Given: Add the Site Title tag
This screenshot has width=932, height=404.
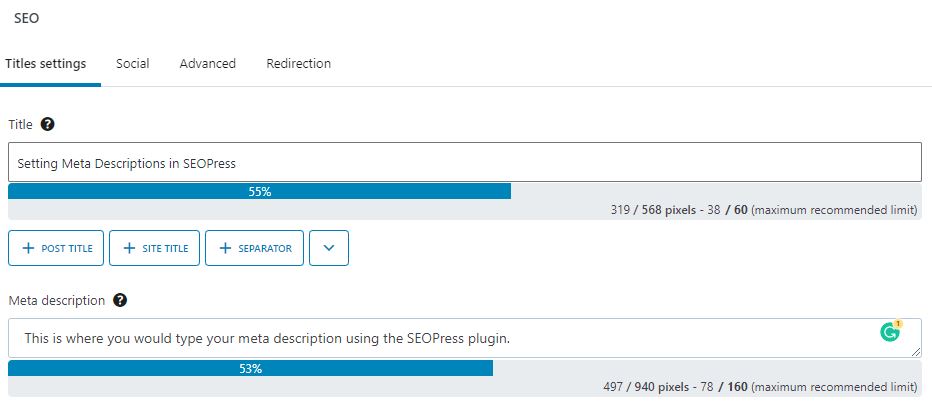Looking at the screenshot, I should [155, 248].
